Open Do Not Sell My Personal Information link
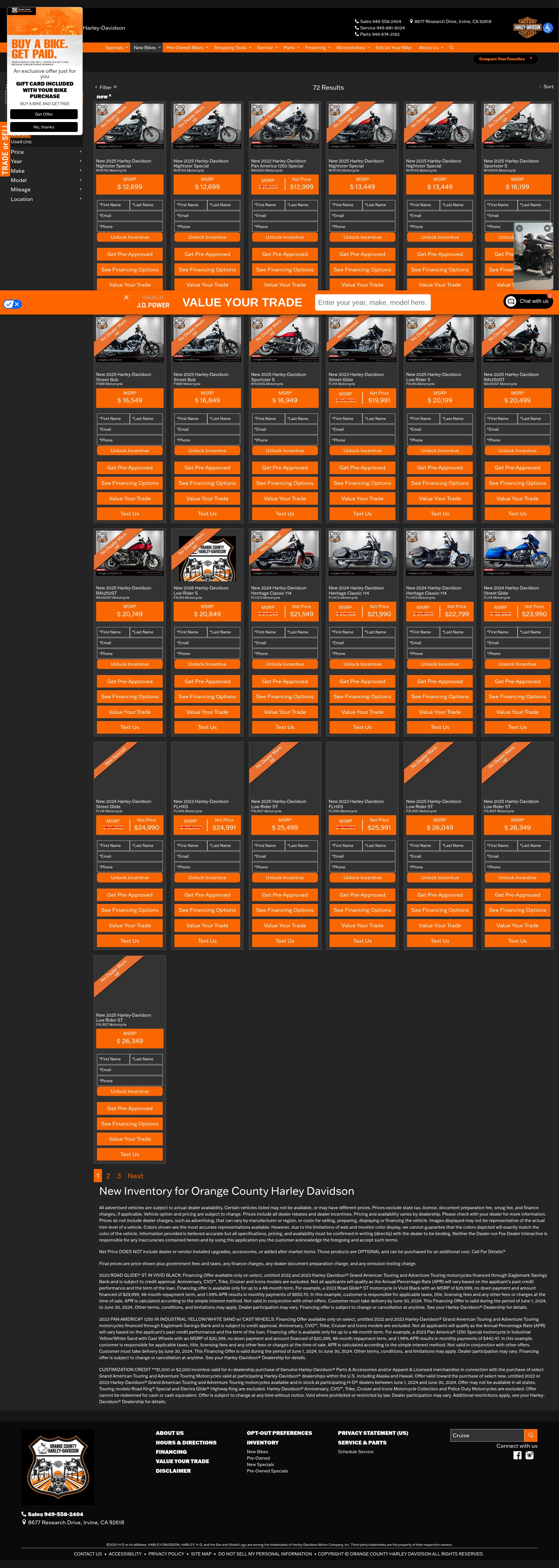 [x=265, y=1554]
